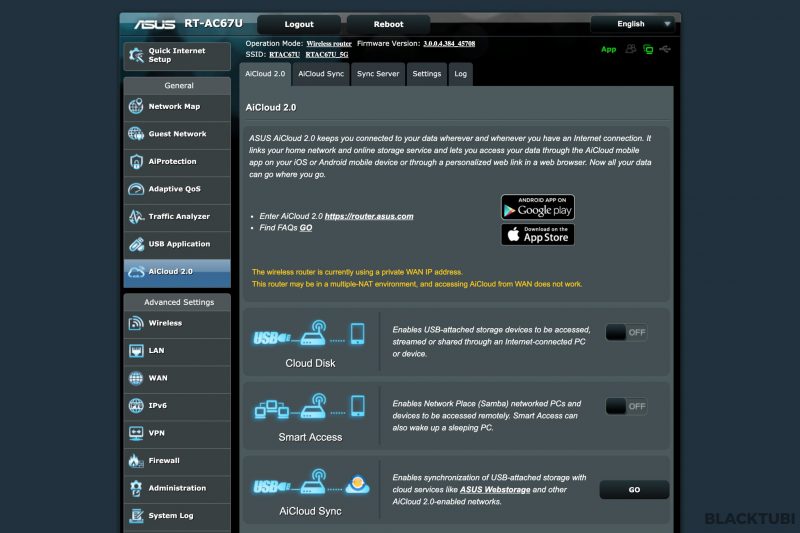800x533 pixels.
Task: Open Network Map in the sidebar
Action: [177, 107]
